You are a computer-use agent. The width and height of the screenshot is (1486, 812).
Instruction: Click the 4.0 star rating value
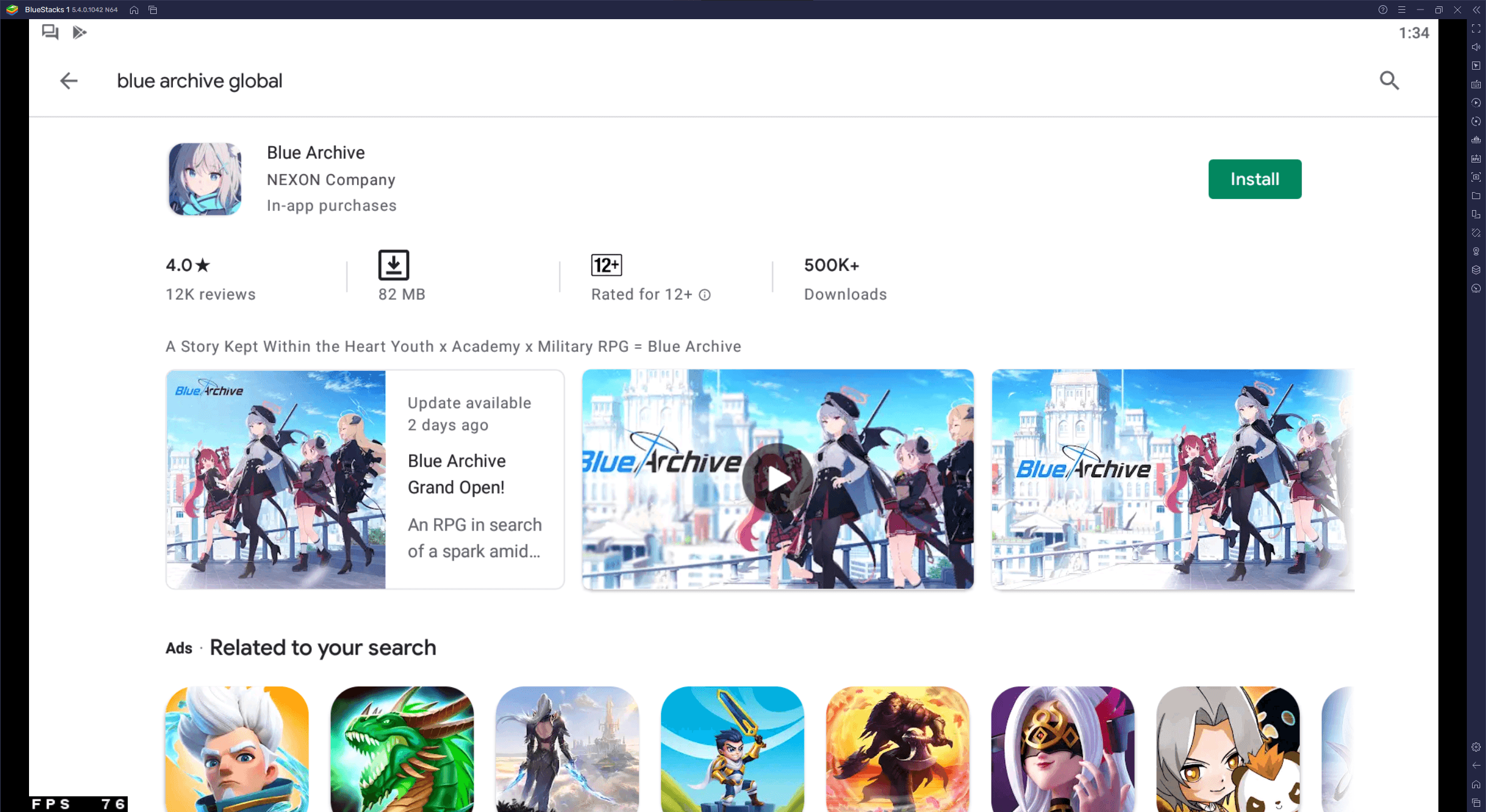pyautogui.click(x=187, y=265)
